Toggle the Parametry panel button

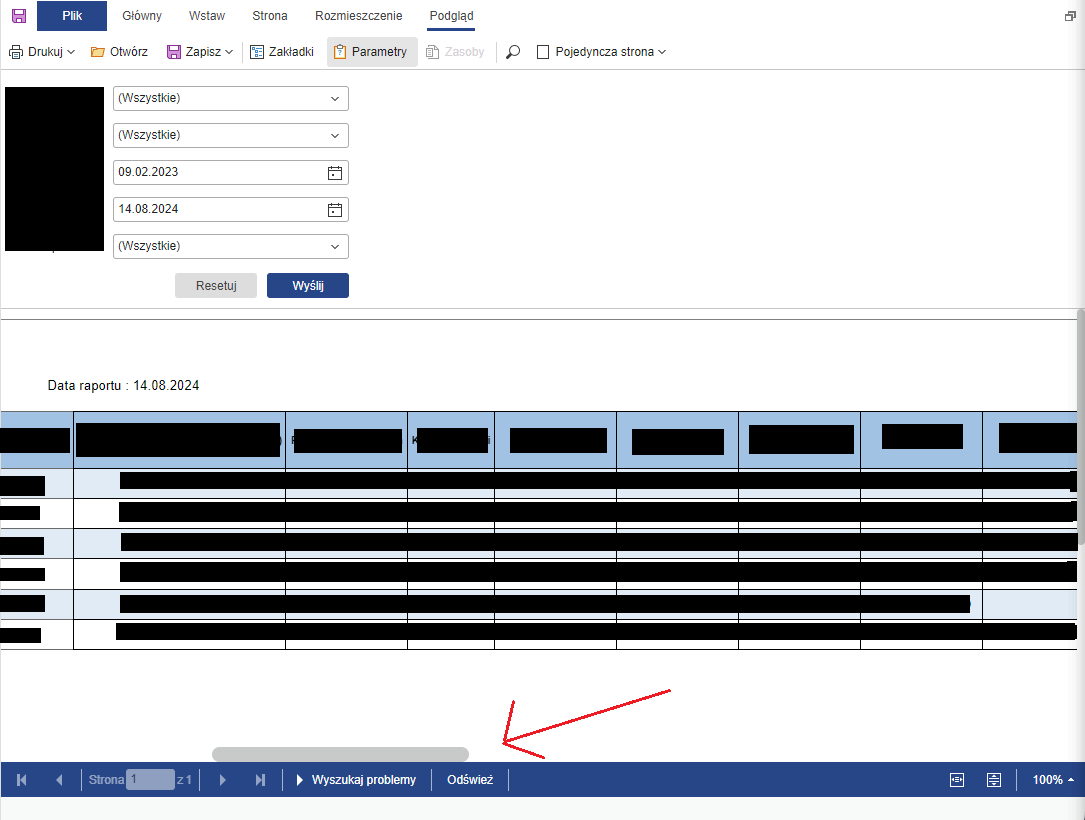[372, 52]
